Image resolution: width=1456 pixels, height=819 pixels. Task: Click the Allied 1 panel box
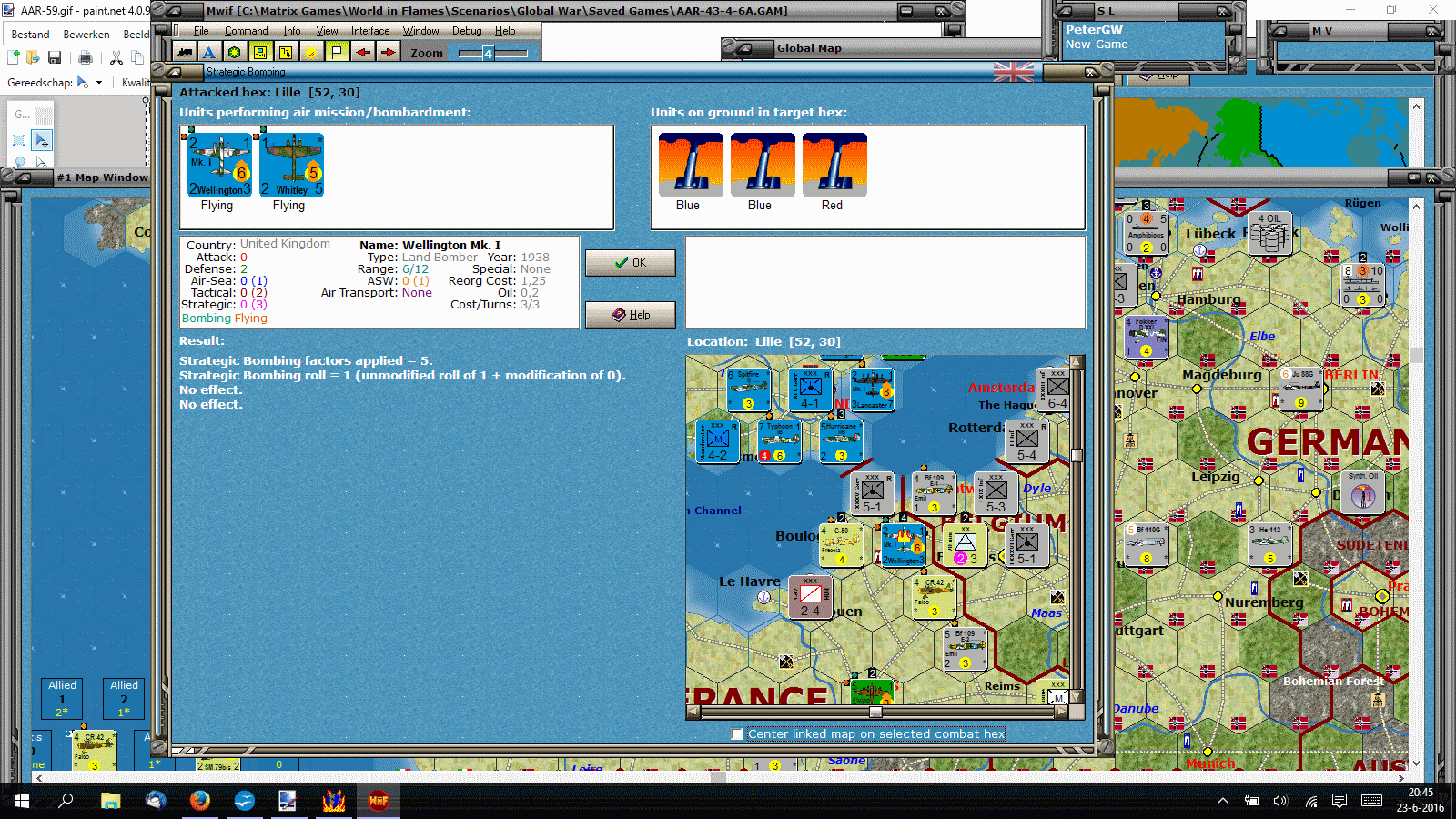pyautogui.click(x=62, y=699)
